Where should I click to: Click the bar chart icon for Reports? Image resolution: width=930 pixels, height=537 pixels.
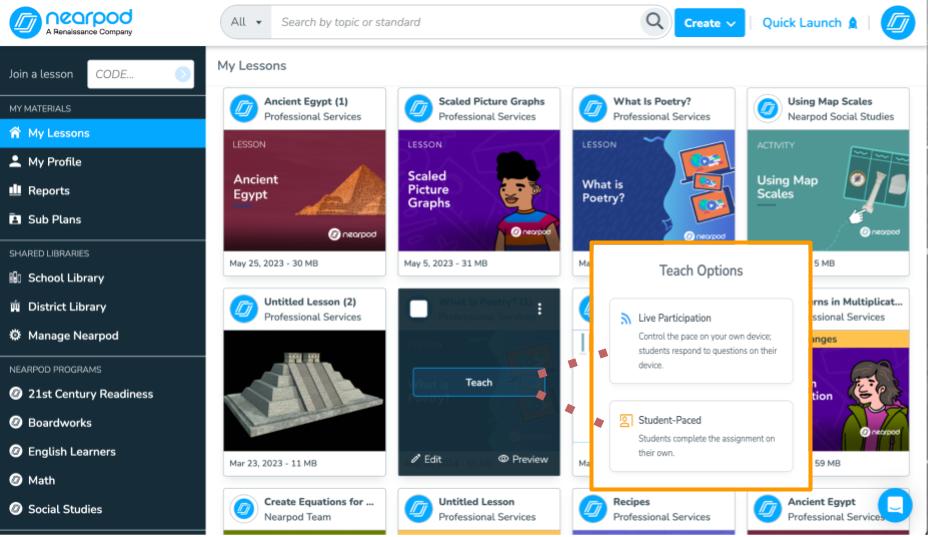pos(15,190)
